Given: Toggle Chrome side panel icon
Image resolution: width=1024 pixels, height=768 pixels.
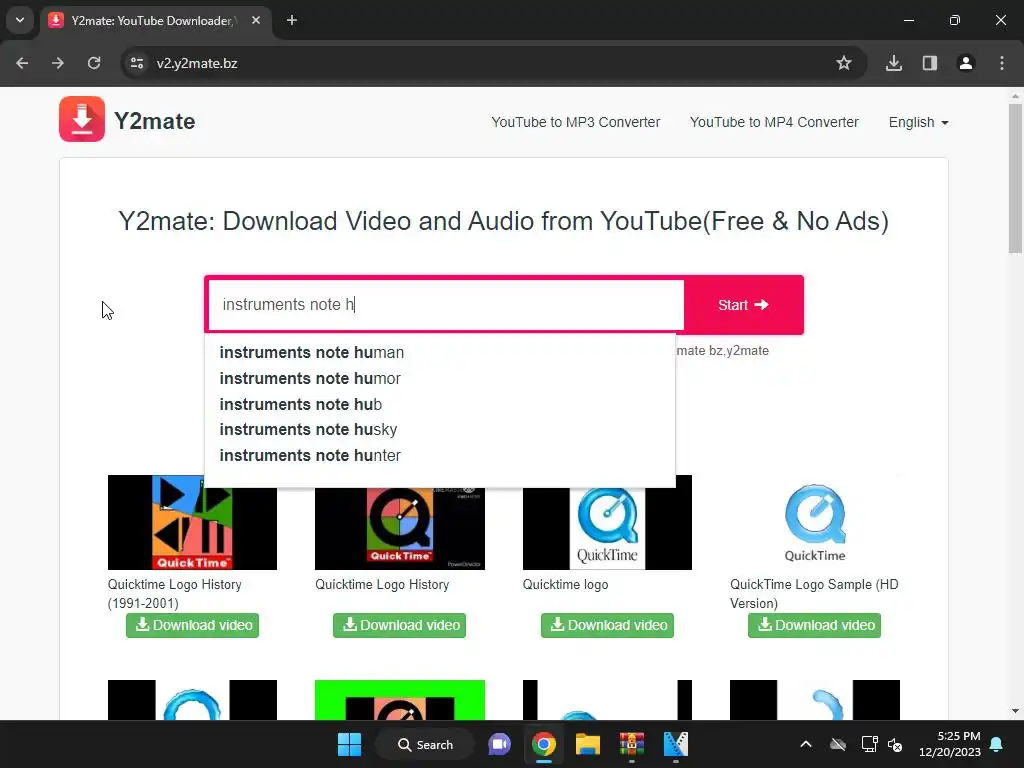Looking at the screenshot, I should pos(930,63).
